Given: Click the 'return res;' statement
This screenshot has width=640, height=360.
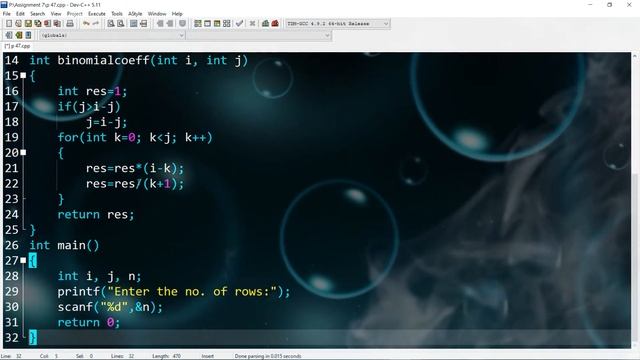Looking at the screenshot, I should point(96,214).
